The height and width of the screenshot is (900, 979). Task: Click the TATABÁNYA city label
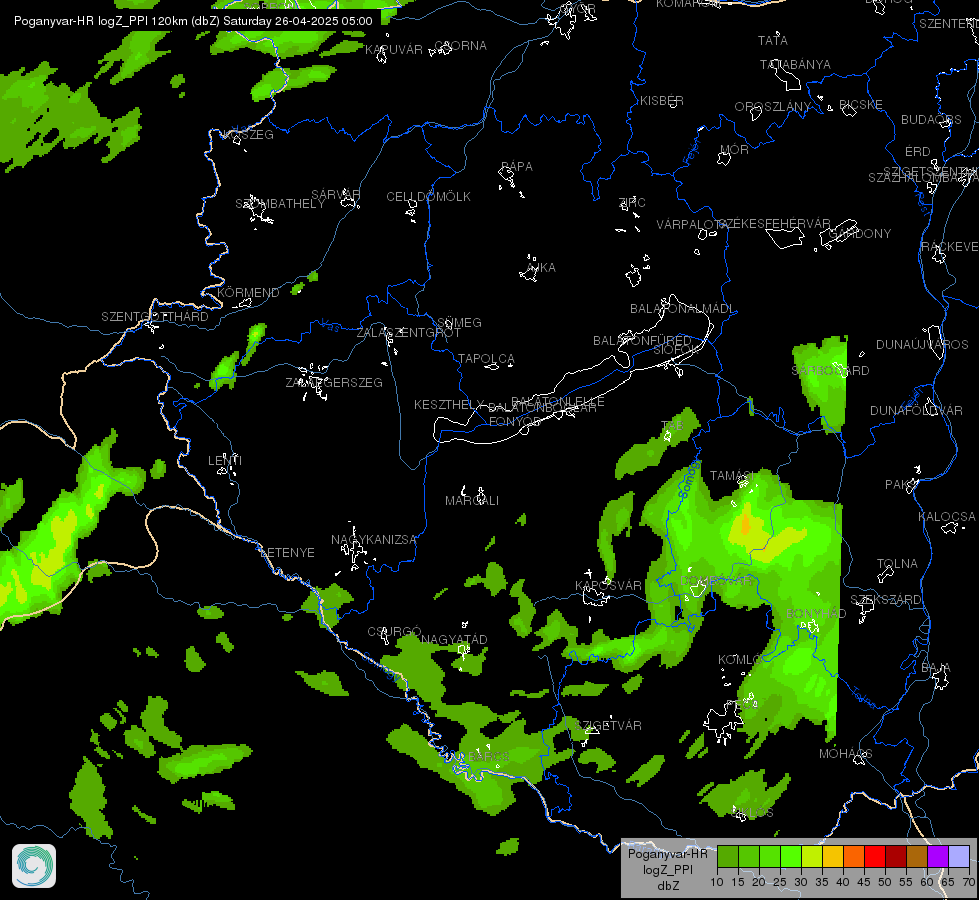(x=795, y=65)
